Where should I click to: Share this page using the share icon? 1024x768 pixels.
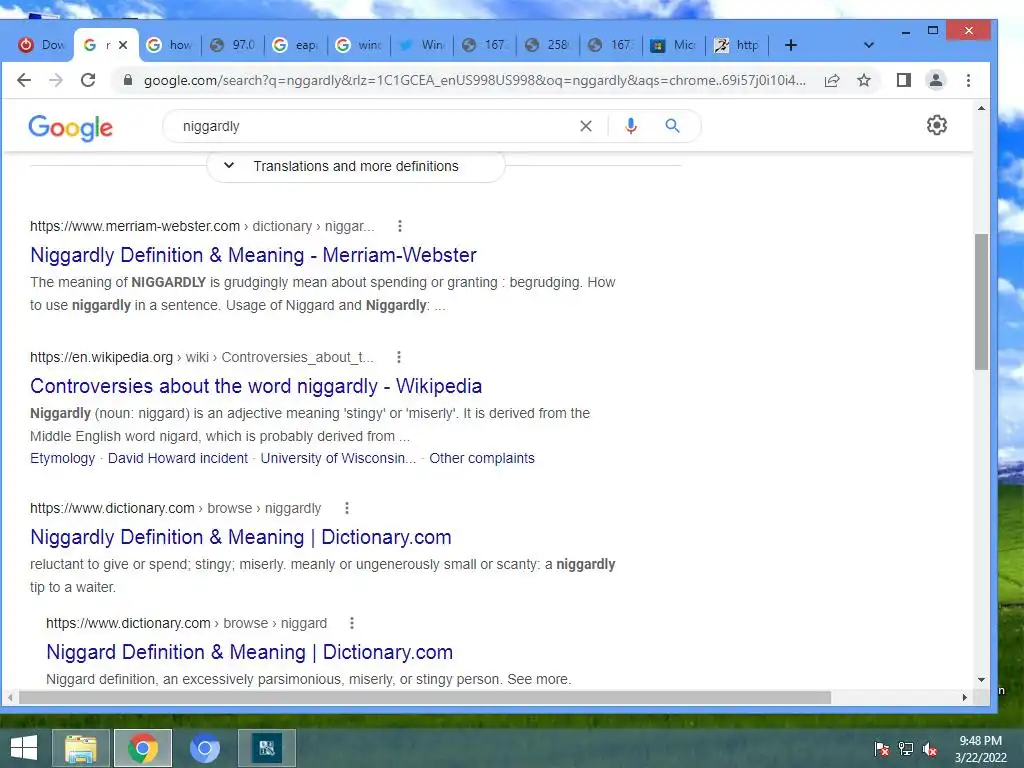click(832, 80)
